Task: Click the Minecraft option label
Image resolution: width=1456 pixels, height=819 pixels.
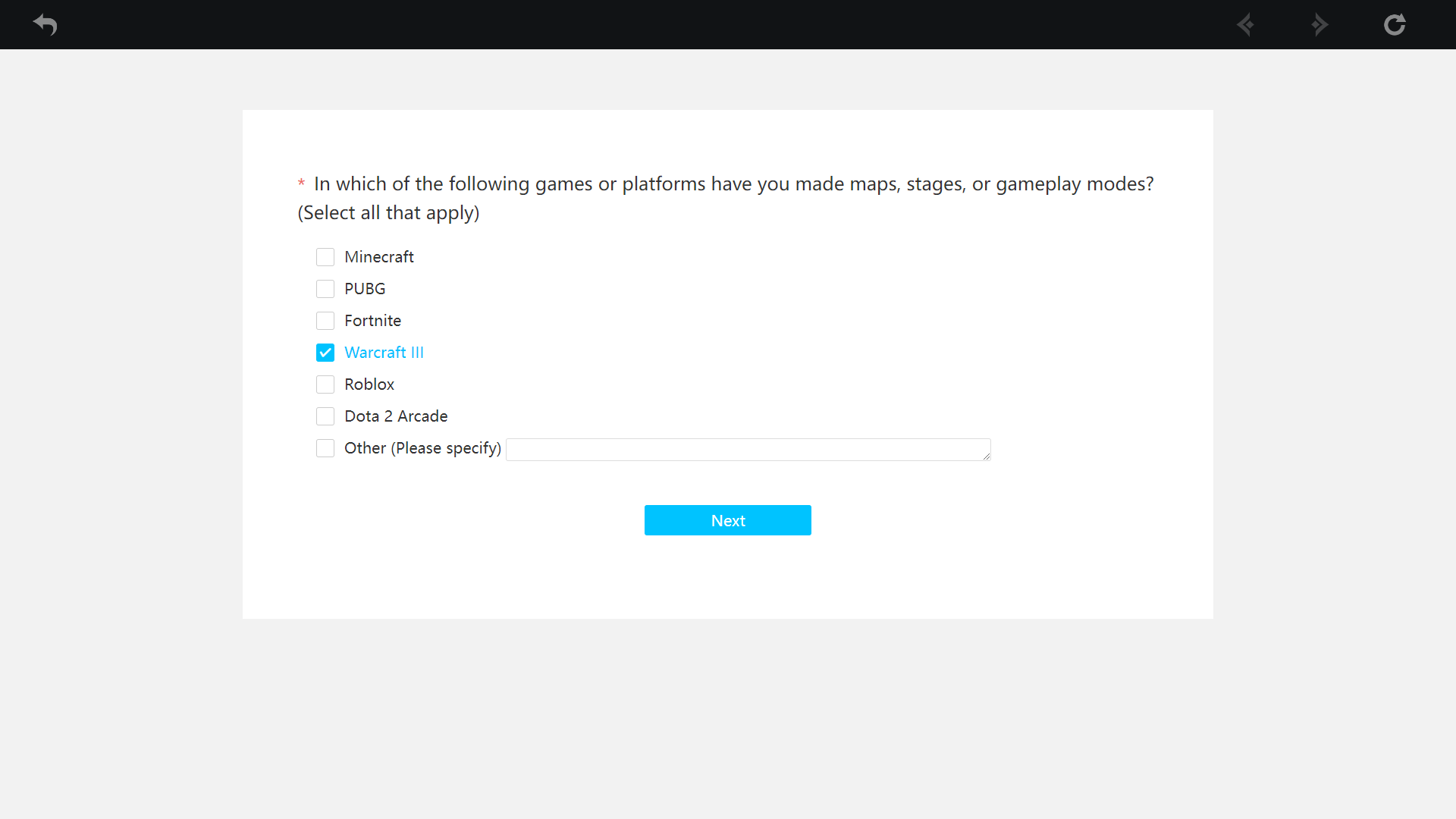Action: click(x=379, y=257)
